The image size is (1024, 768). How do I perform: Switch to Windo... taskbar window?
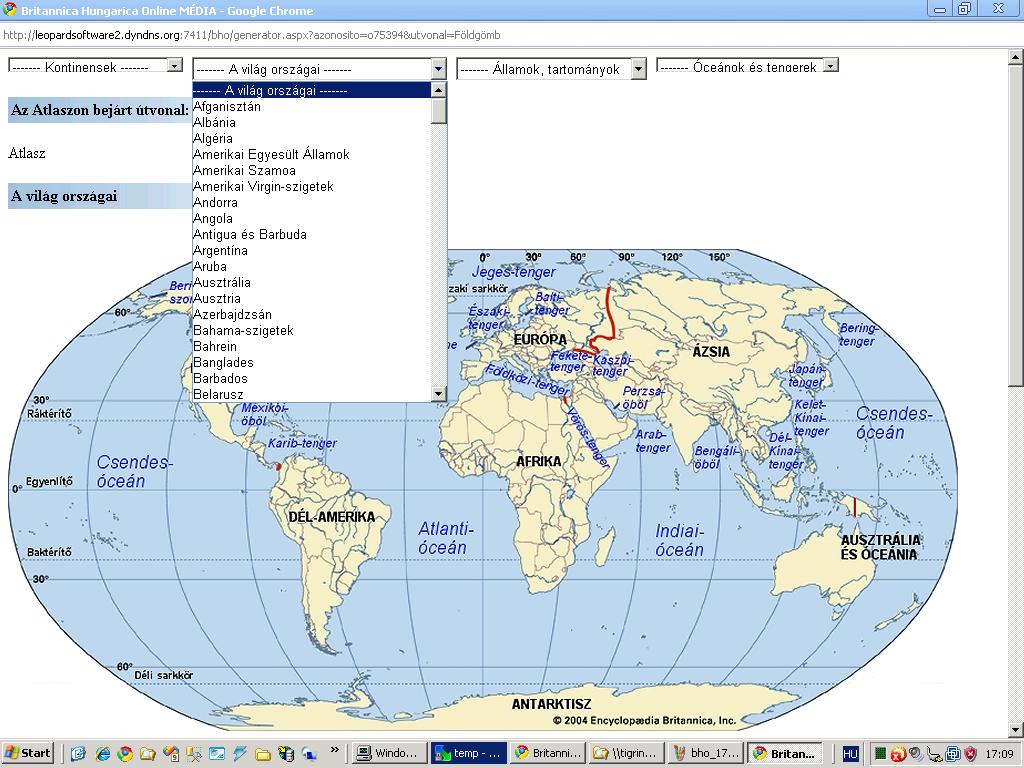pos(388,753)
